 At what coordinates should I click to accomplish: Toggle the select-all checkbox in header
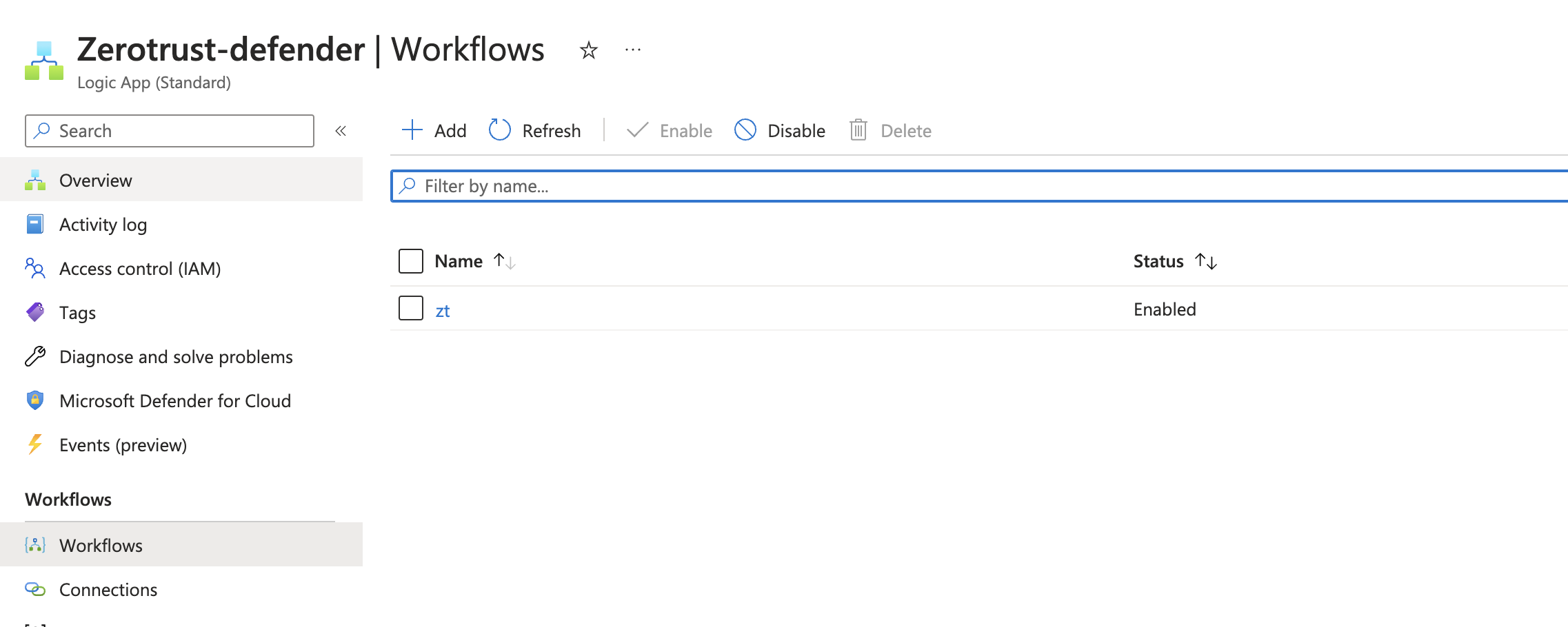(411, 261)
